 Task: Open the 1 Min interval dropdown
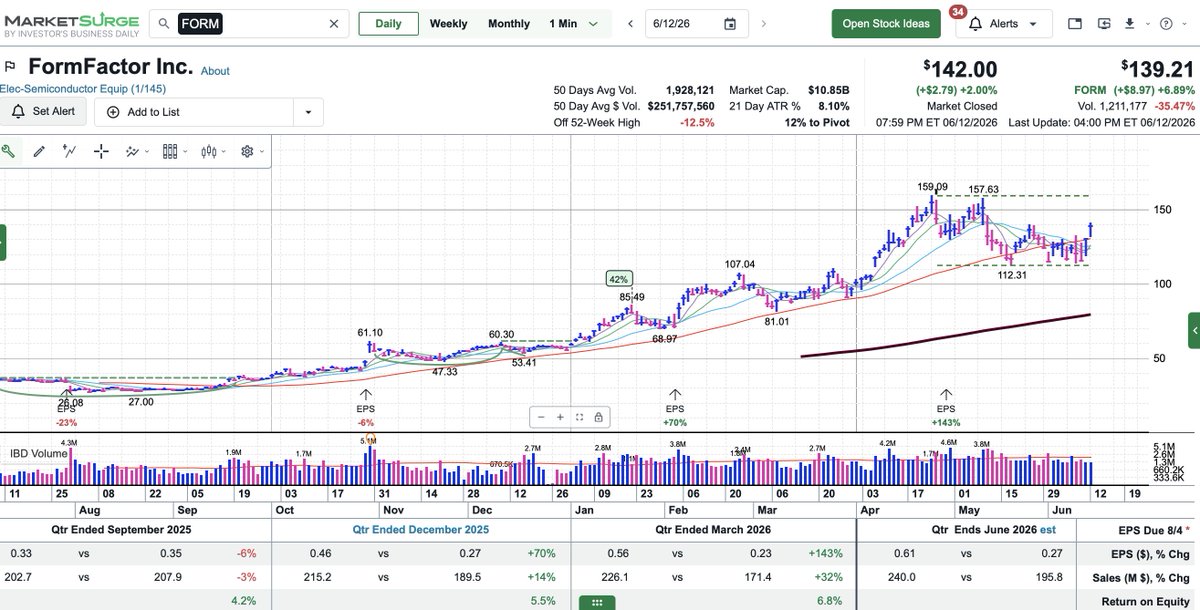tap(574, 23)
